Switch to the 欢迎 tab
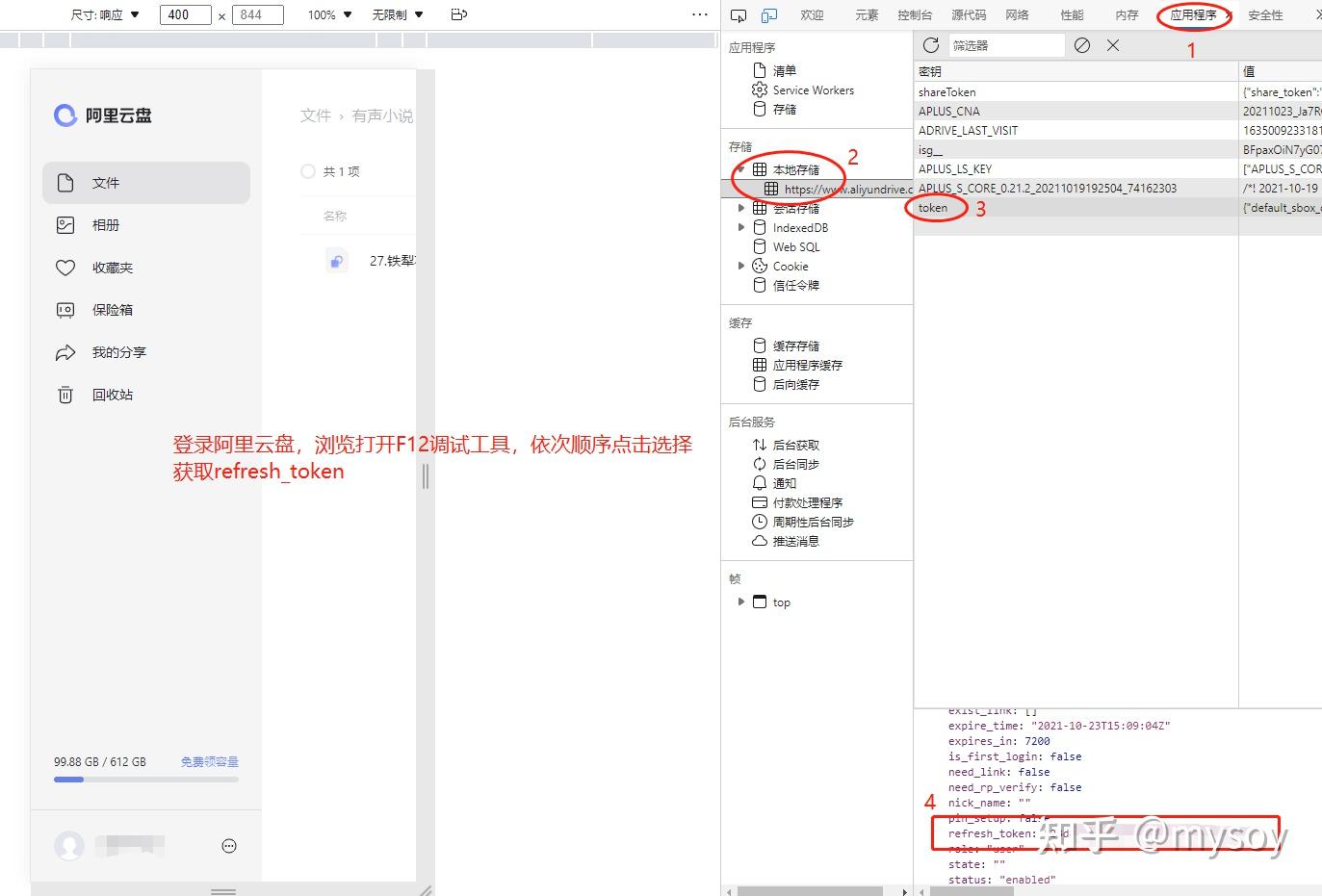The image size is (1322, 896). click(812, 14)
